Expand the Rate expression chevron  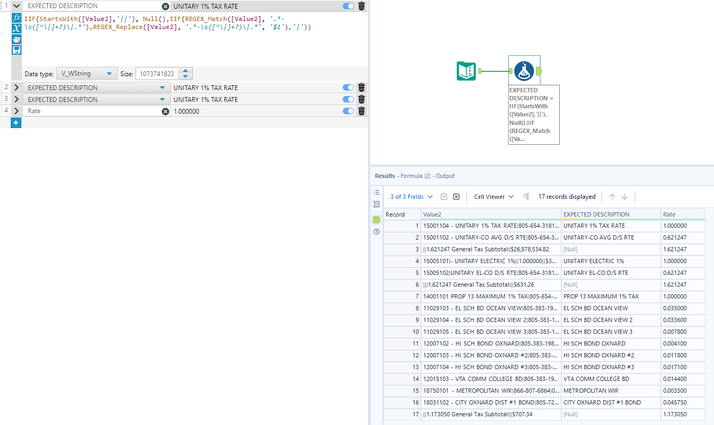(16, 111)
